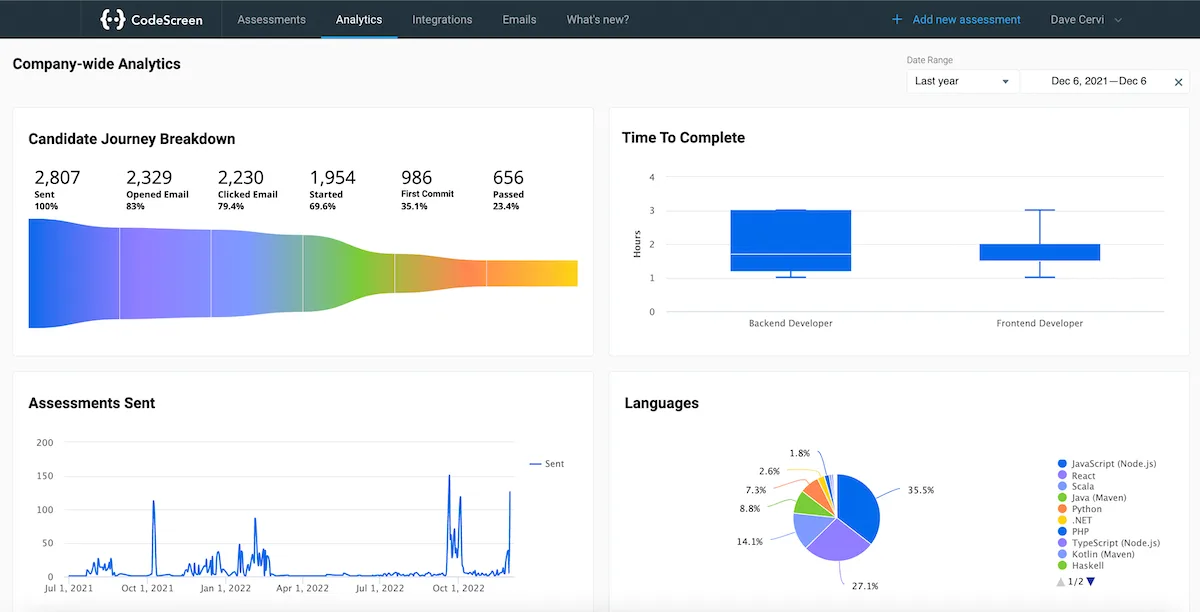Click the Languages heading
Image resolution: width=1200 pixels, height=612 pixels.
click(x=661, y=404)
